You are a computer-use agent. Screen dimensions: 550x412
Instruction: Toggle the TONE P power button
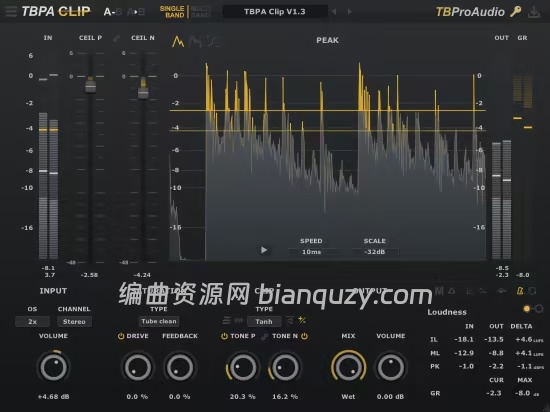pos(224,336)
